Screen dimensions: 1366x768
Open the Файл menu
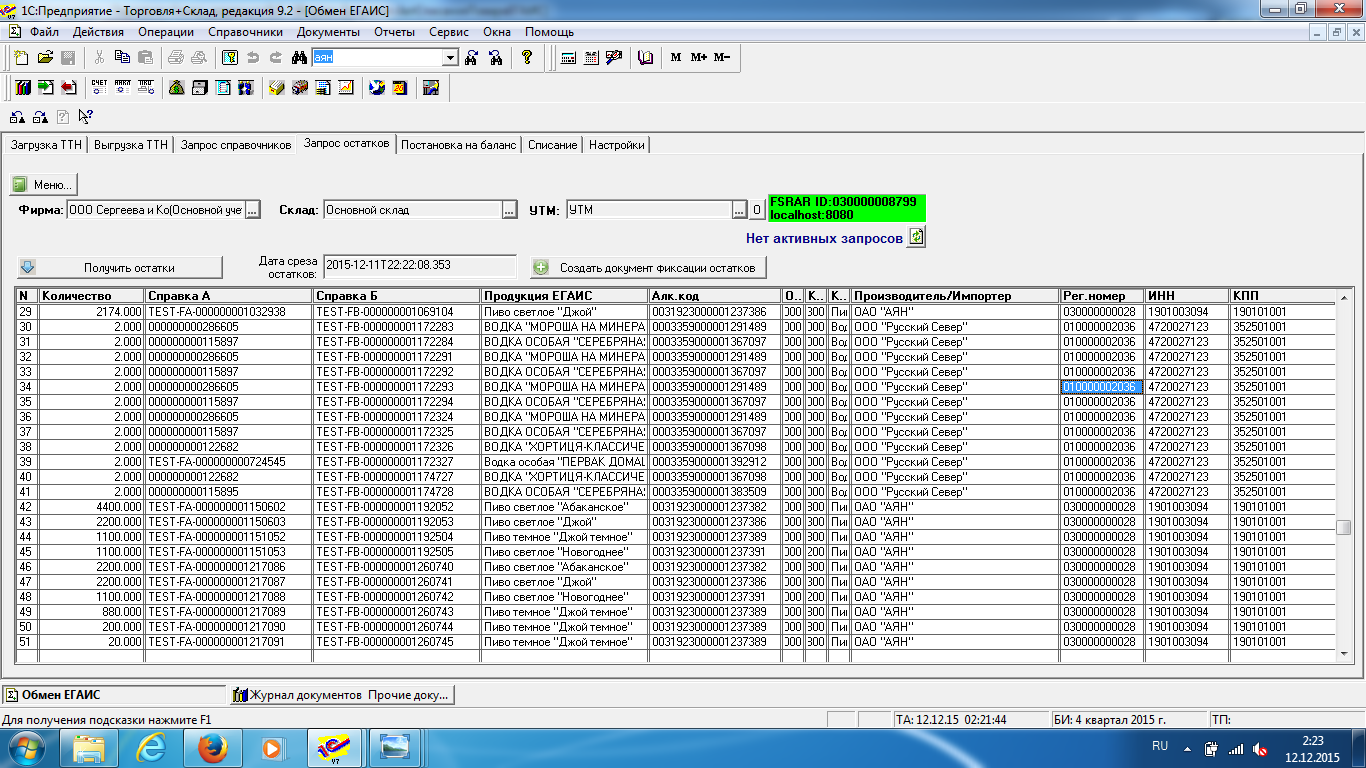[x=44, y=32]
